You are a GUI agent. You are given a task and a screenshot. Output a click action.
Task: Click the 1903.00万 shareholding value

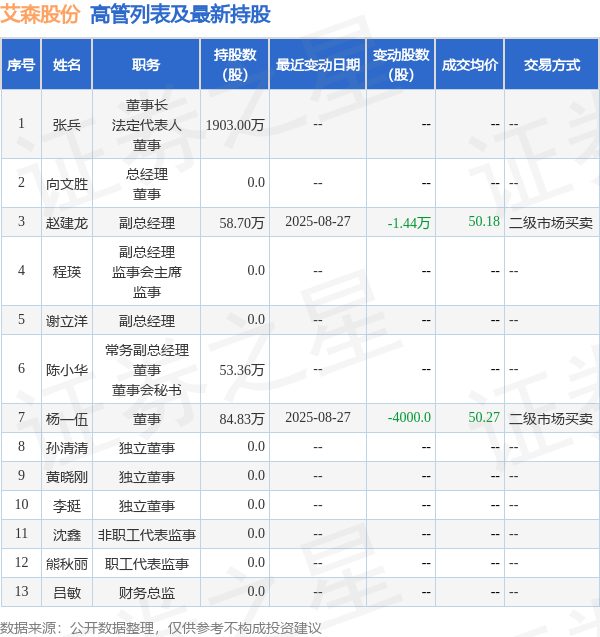tap(235, 125)
